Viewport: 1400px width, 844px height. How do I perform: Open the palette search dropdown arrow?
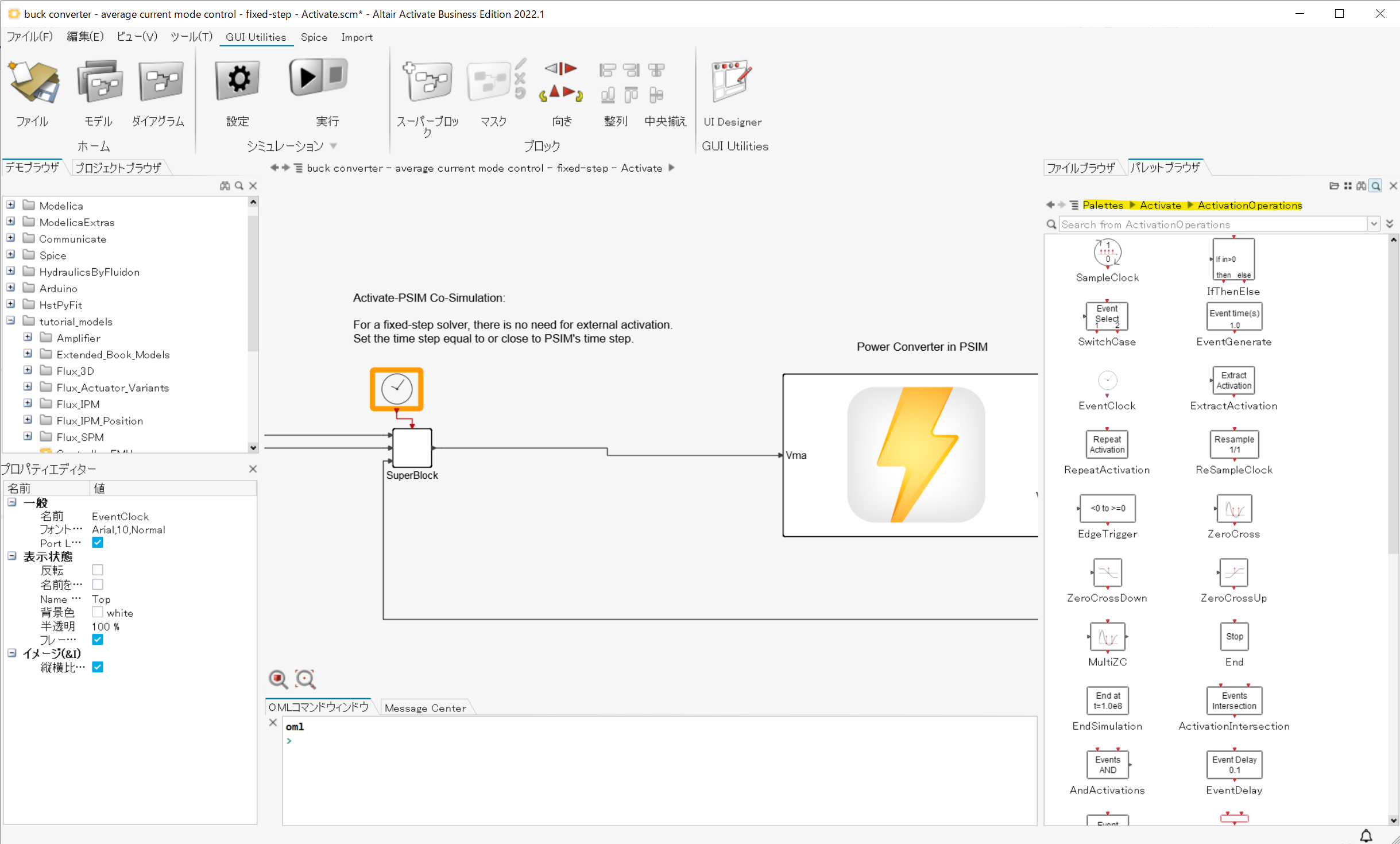(1373, 224)
